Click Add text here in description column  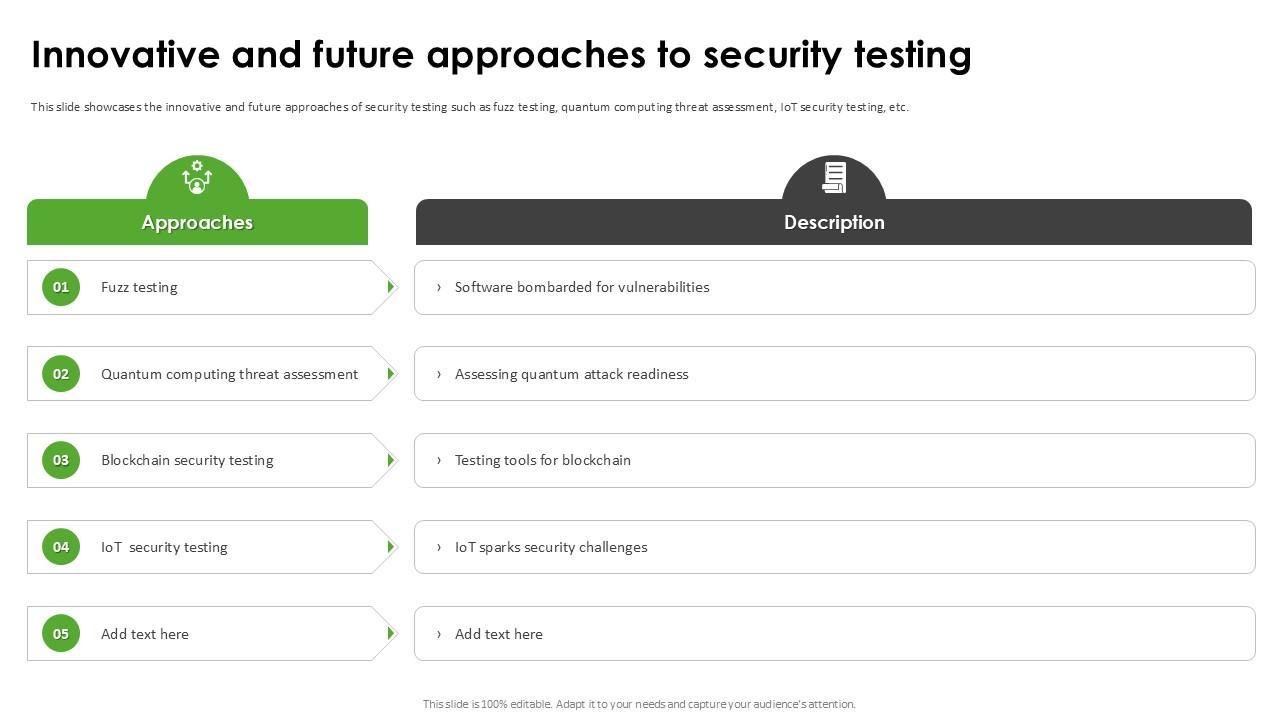[499, 634]
